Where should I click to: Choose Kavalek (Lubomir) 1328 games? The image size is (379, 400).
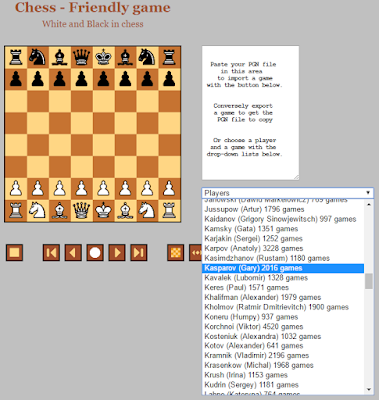pyautogui.click(x=283, y=278)
